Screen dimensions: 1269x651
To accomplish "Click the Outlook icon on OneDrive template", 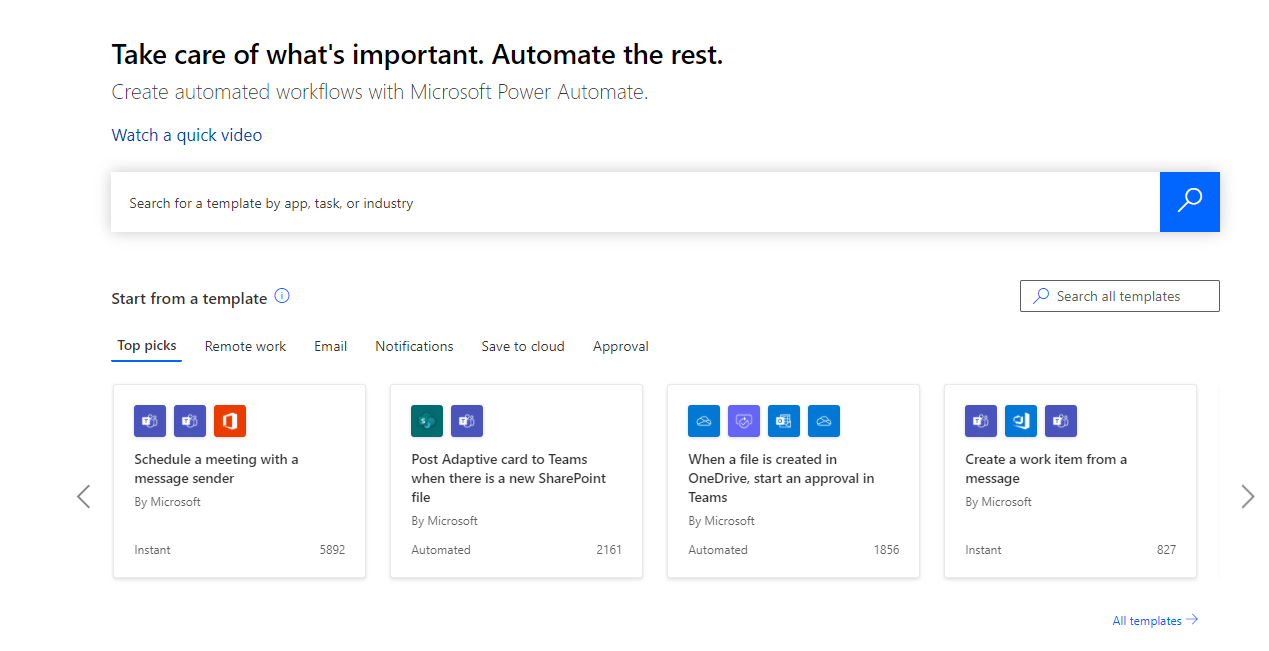I will [x=783, y=421].
